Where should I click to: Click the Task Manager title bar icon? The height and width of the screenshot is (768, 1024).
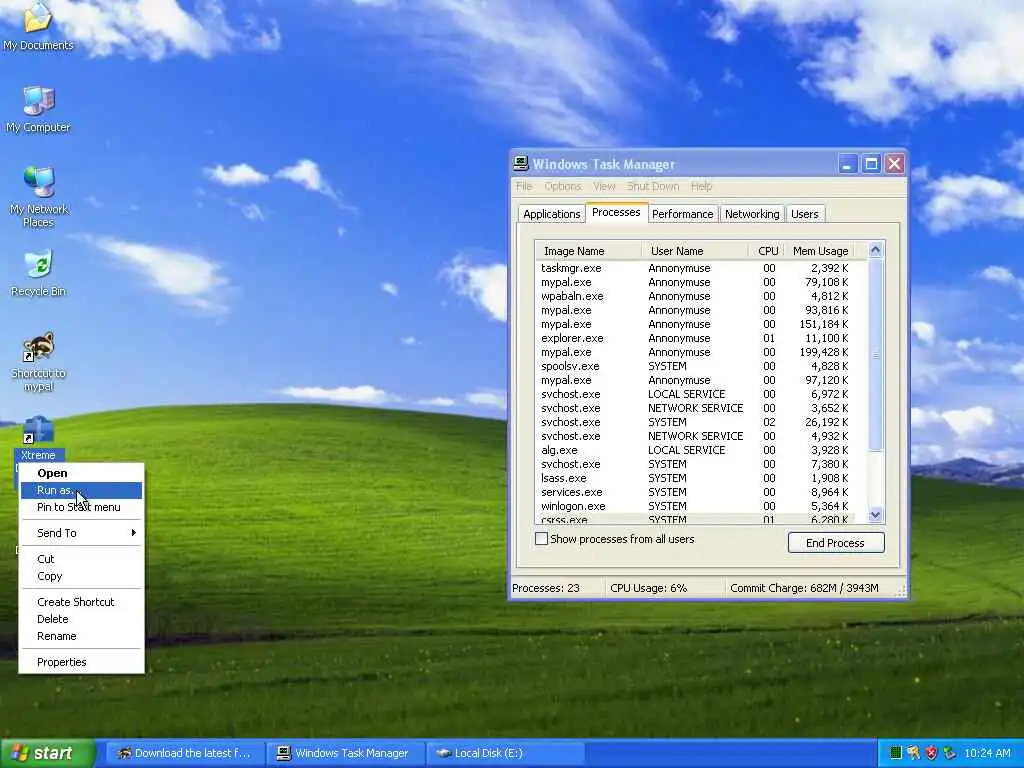pyautogui.click(x=520, y=163)
